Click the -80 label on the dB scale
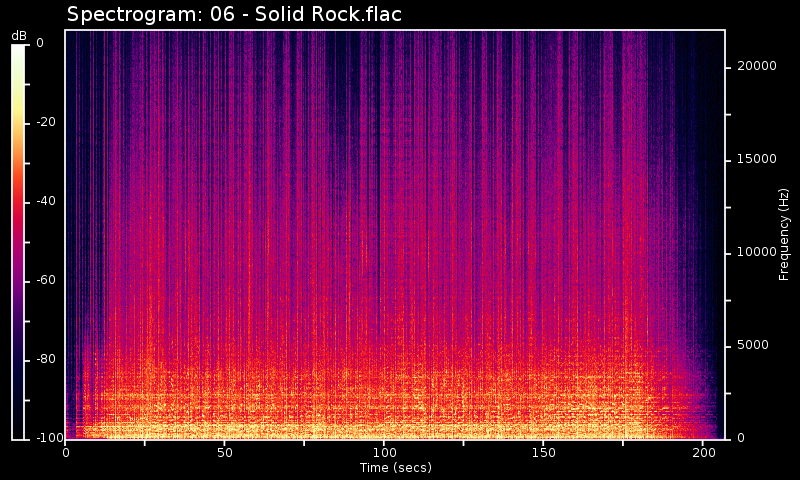The image size is (800, 480). [44, 359]
